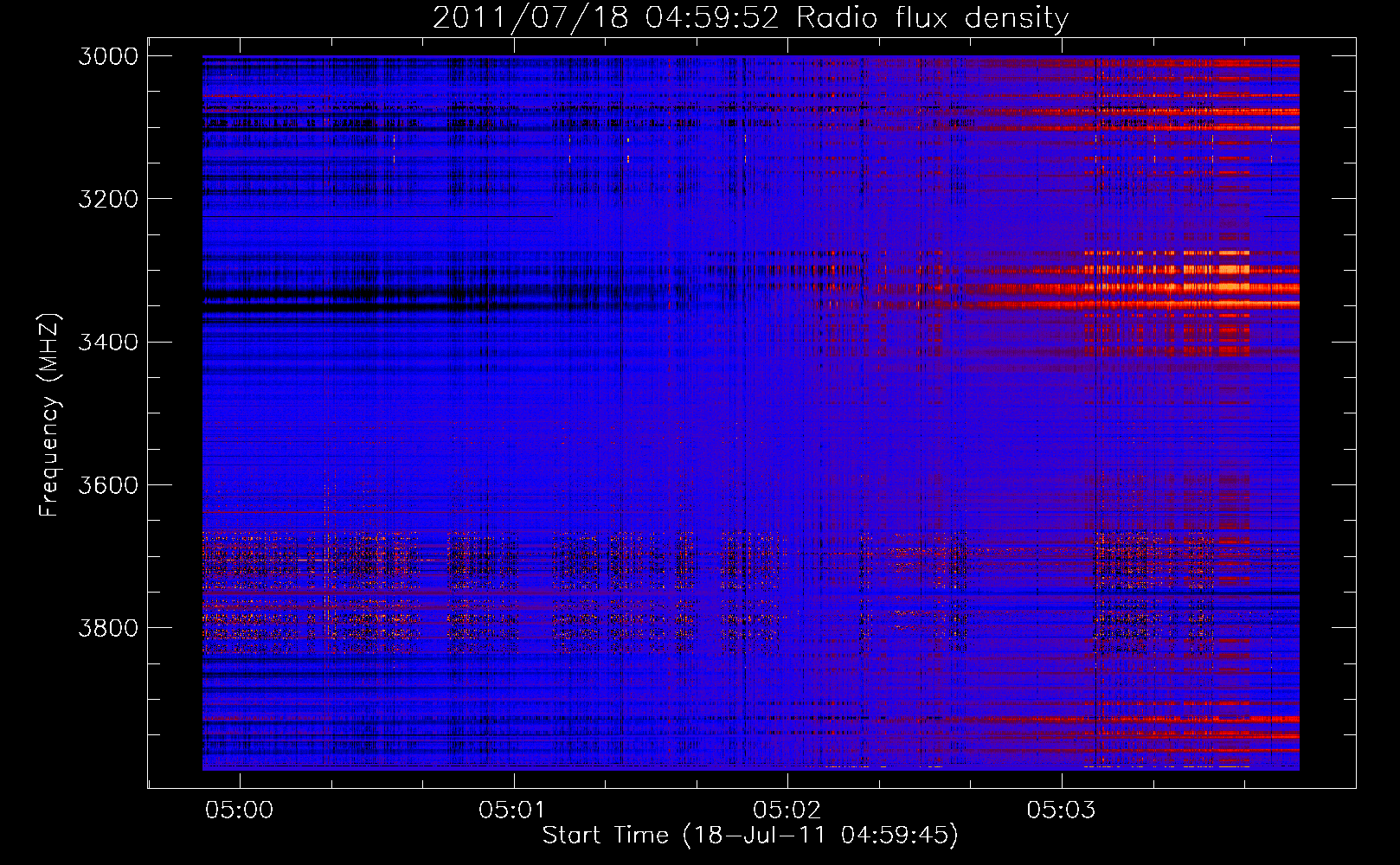This screenshot has height=865, width=1400.
Task: Click the 'Start Time' x-axis title
Action: coord(606,836)
